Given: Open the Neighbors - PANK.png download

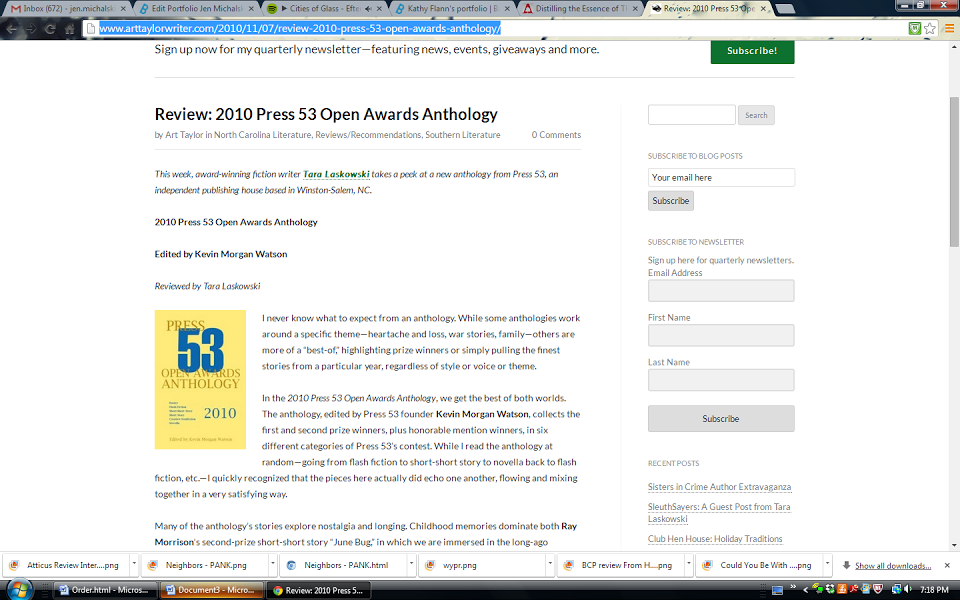Looking at the screenshot, I should coord(204,565).
